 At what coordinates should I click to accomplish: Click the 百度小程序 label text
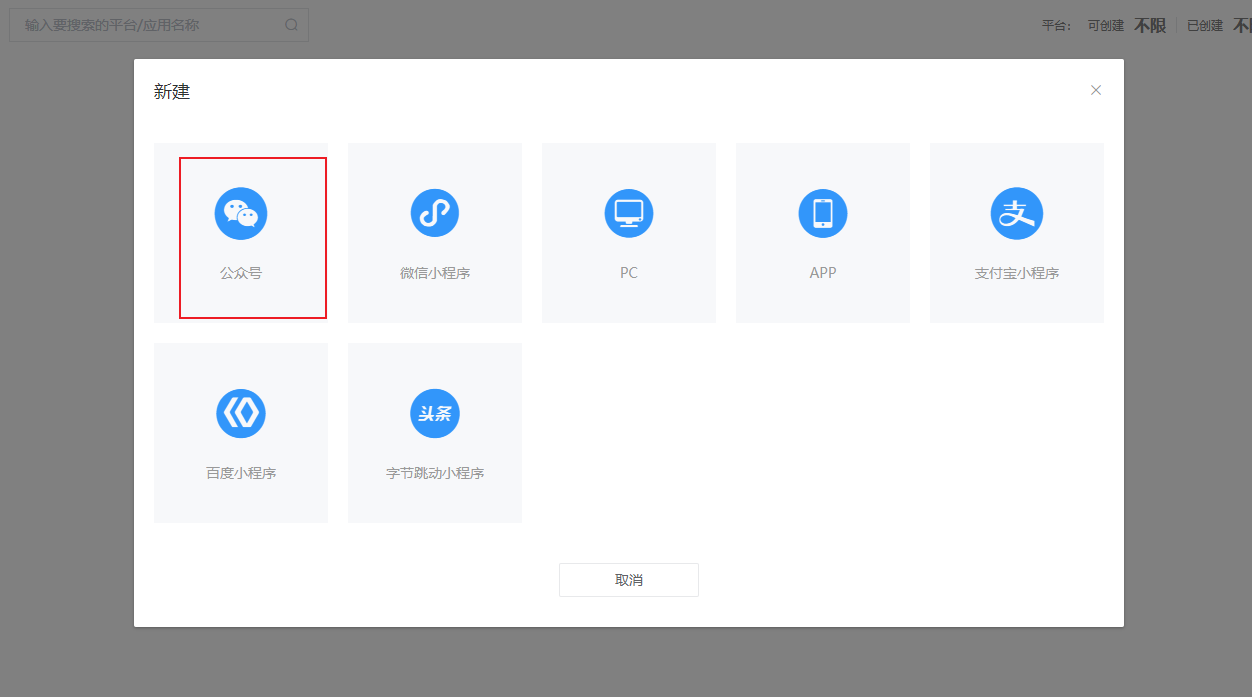(x=241, y=473)
